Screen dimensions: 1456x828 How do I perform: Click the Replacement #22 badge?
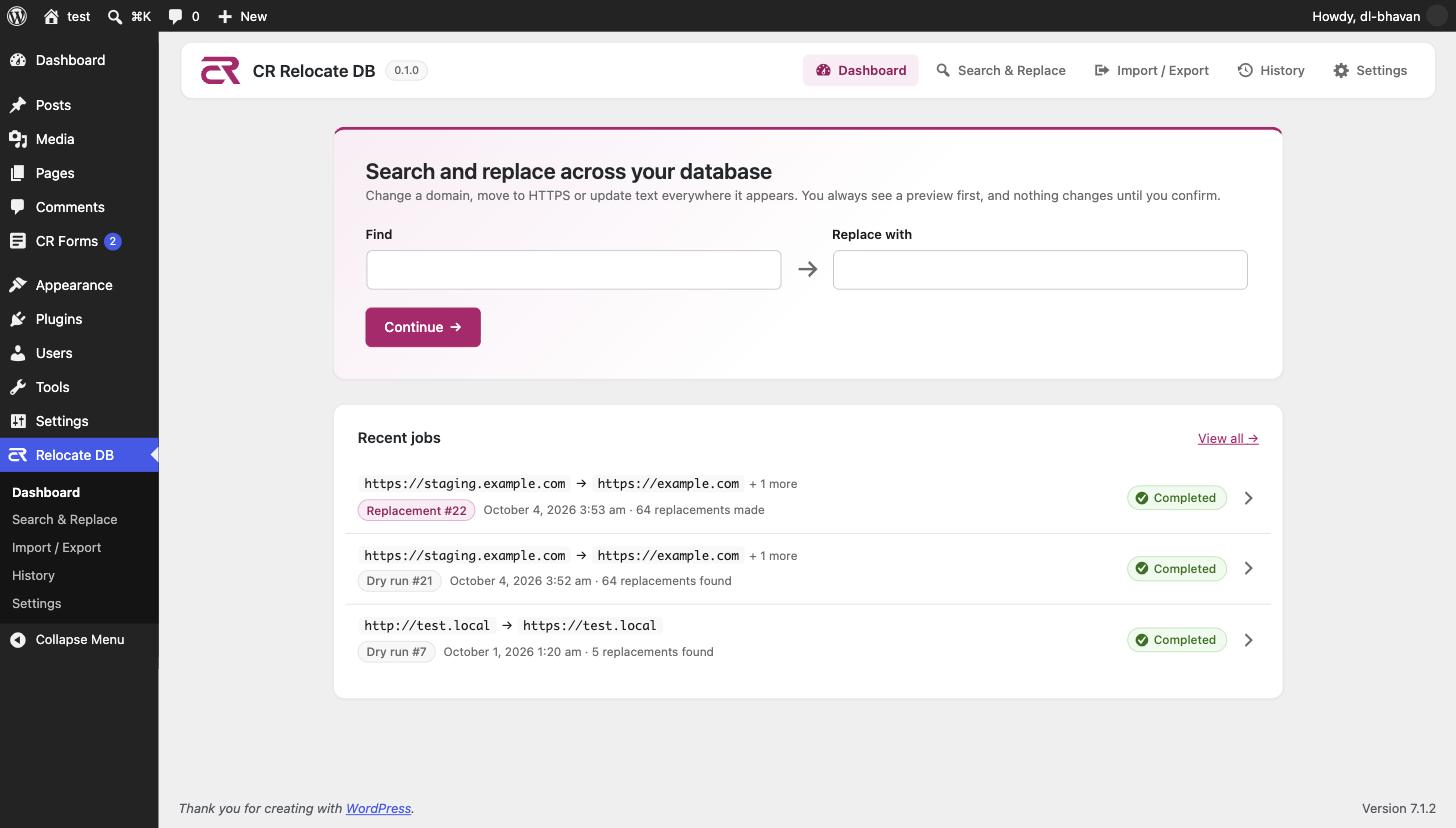(x=416, y=510)
